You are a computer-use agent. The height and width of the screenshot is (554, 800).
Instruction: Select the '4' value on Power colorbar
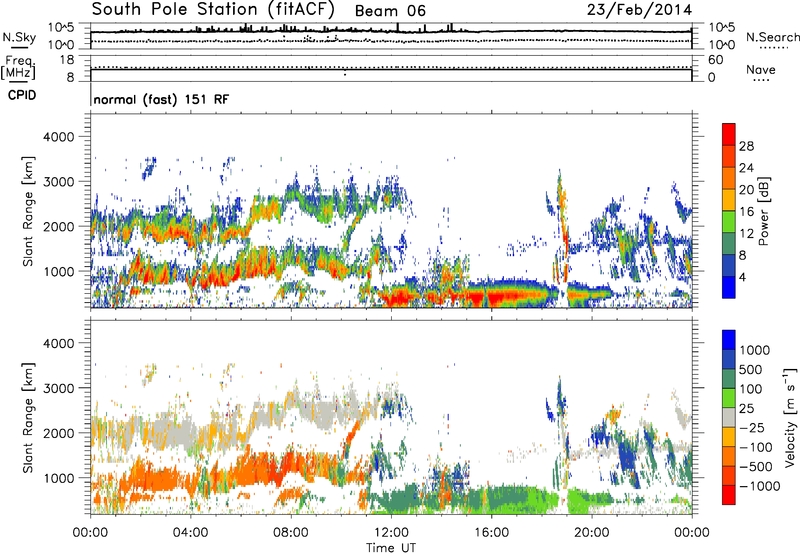click(x=742, y=277)
